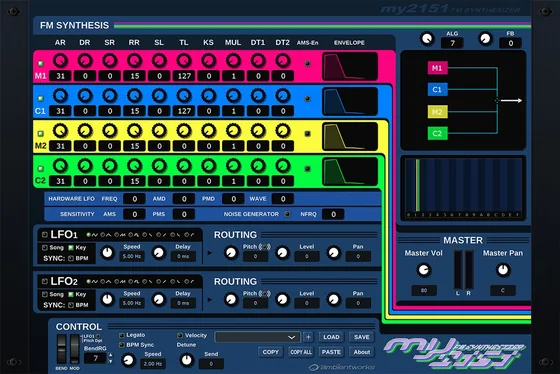Click the NFRQ value field
The width and height of the screenshot is (560, 374).
333,214
